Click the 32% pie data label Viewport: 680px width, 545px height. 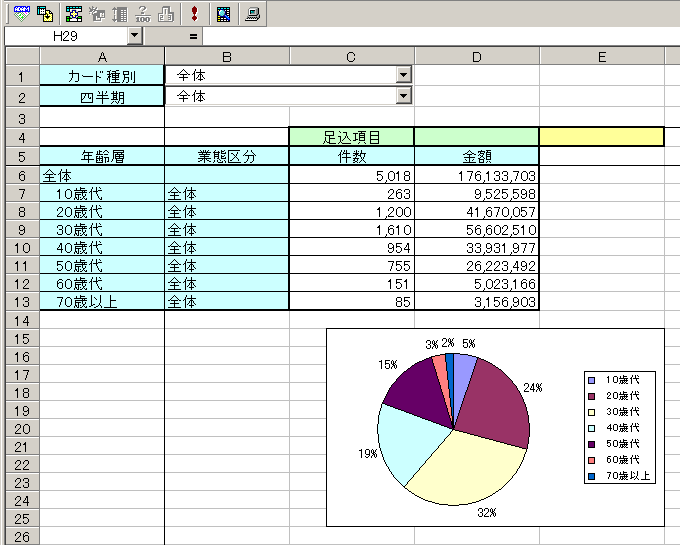tap(487, 513)
